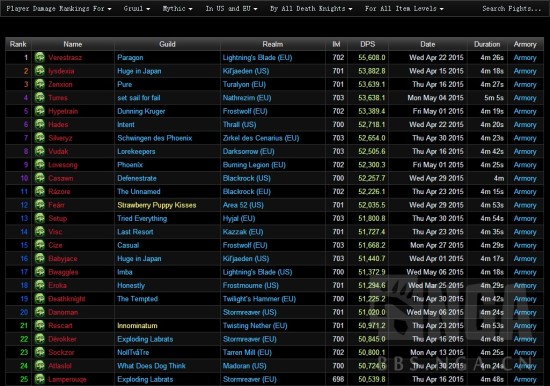
Task: Click the class icon next to Lamperouge
Action: 40,379
